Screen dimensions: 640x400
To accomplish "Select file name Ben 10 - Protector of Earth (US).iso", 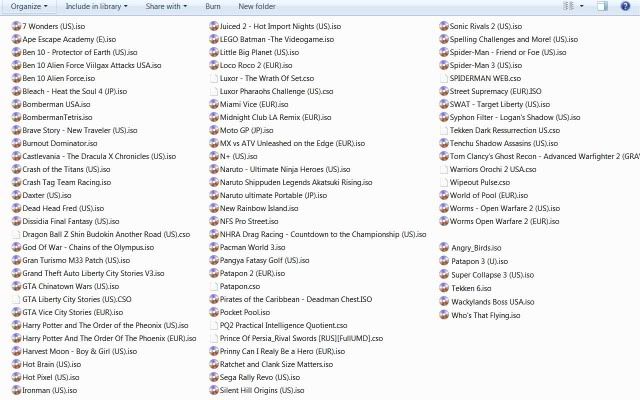I will (80, 52).
